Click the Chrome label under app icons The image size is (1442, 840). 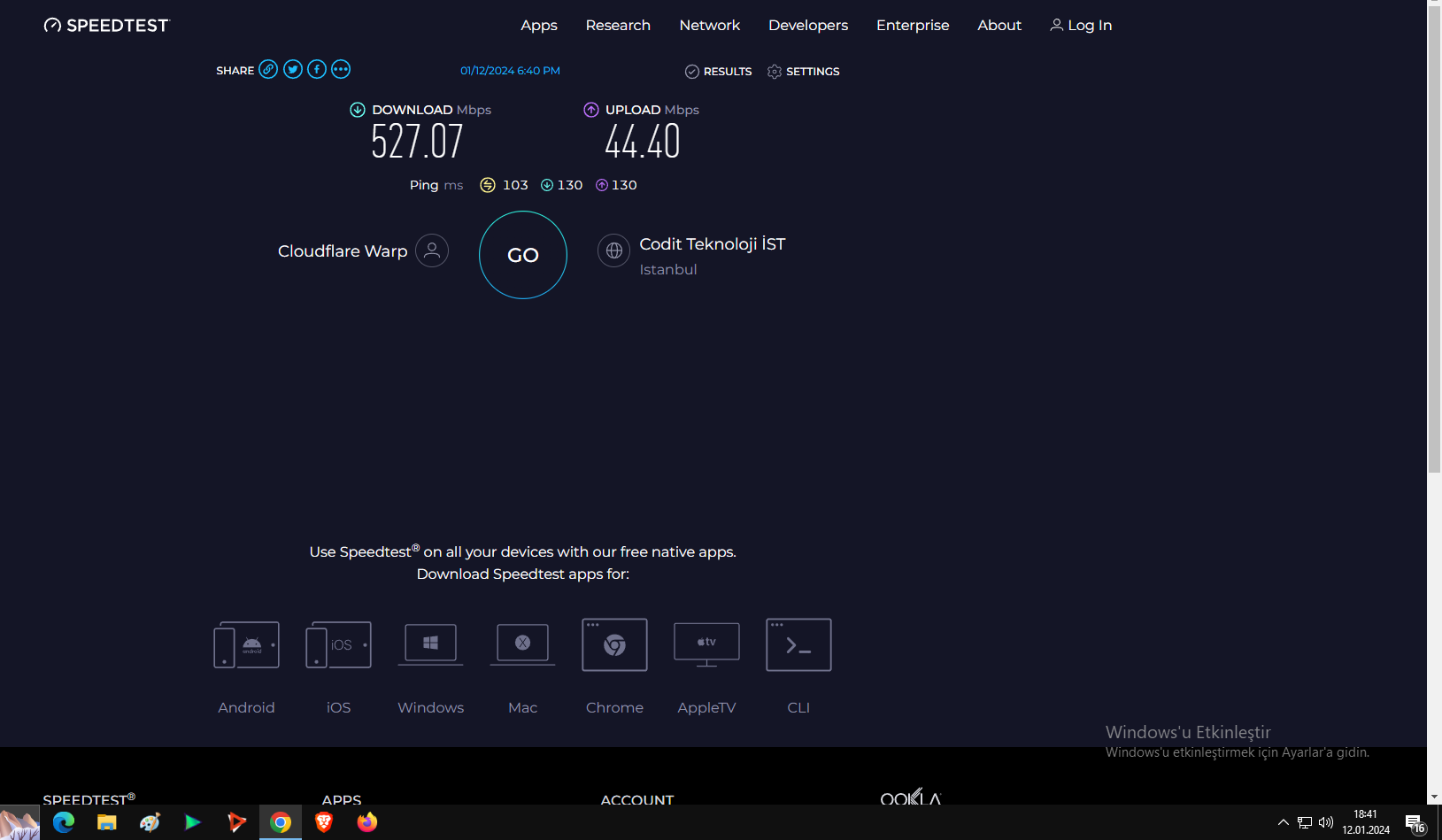click(x=614, y=708)
